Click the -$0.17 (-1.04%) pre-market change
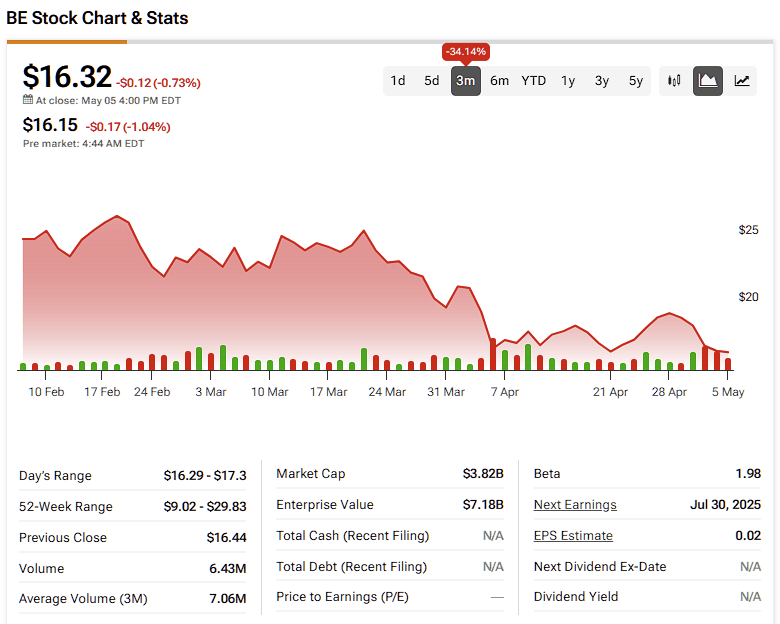 coord(128,127)
